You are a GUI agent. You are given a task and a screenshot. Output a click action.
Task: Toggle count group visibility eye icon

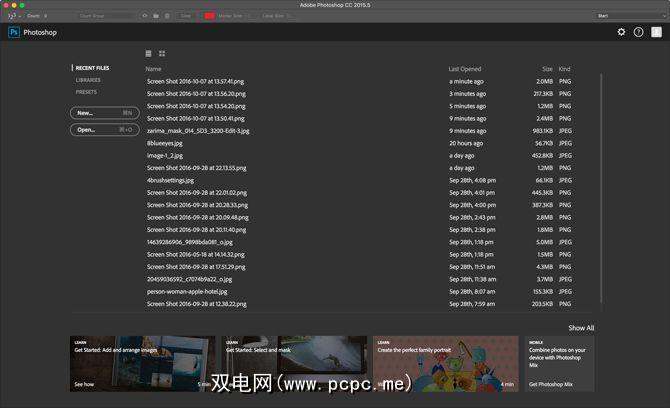click(x=145, y=16)
